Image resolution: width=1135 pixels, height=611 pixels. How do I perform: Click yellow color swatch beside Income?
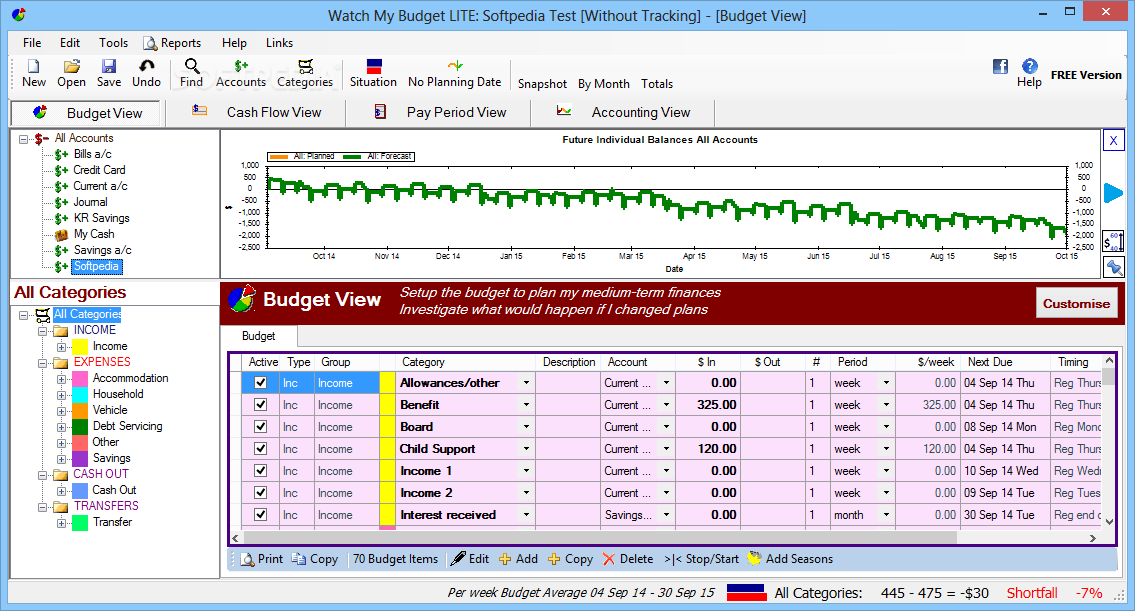pos(80,347)
